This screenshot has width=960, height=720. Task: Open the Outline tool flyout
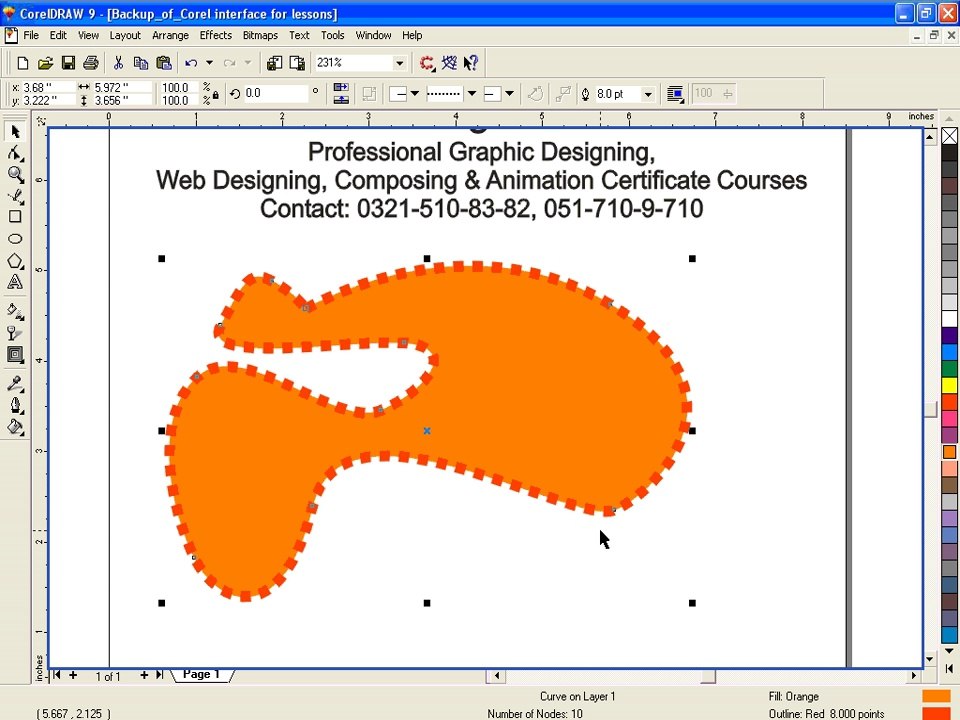15,405
